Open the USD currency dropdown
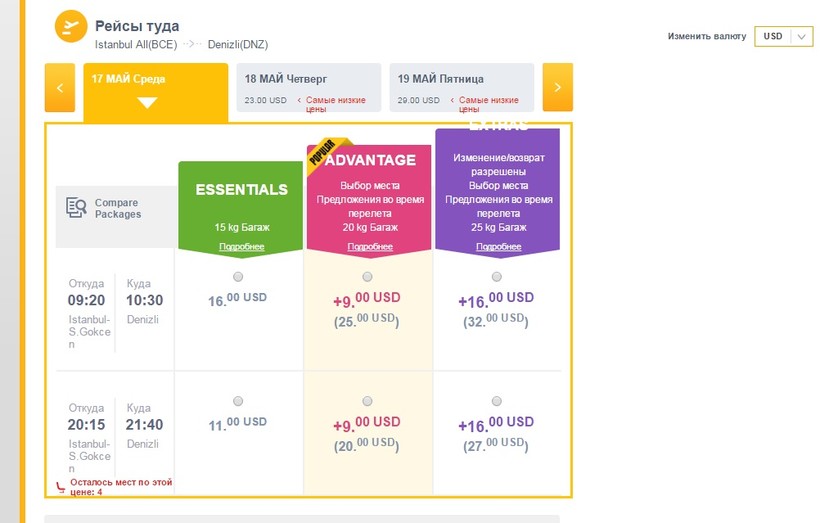The width and height of the screenshot is (820, 523). point(783,36)
